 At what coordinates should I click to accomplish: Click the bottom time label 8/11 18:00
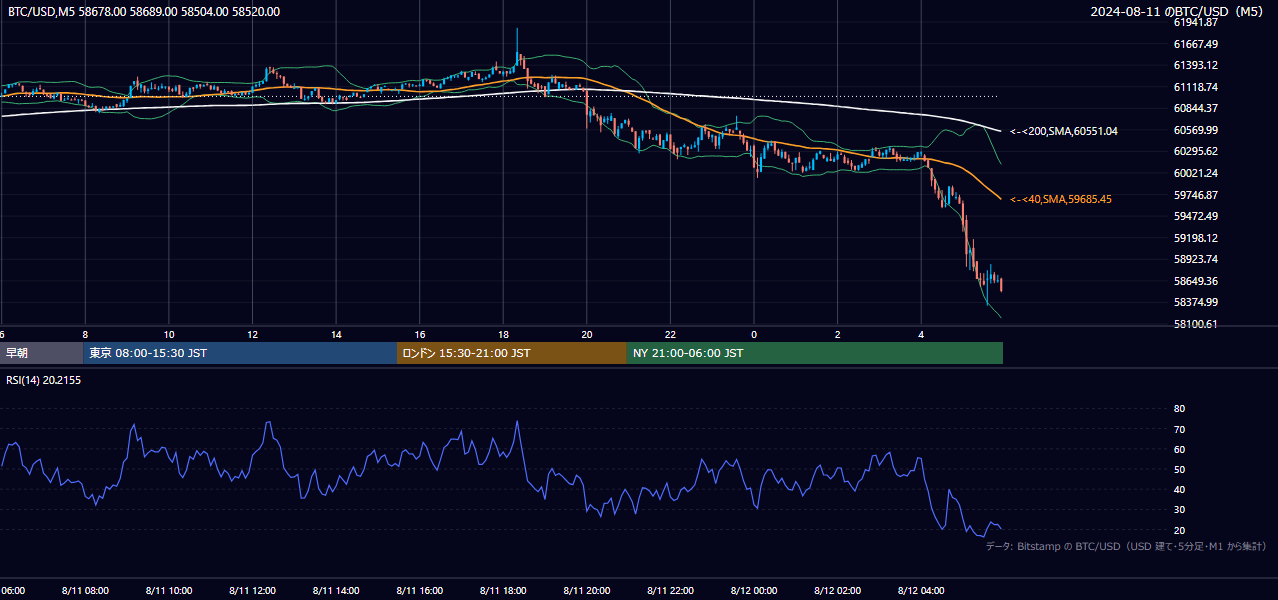[503, 591]
